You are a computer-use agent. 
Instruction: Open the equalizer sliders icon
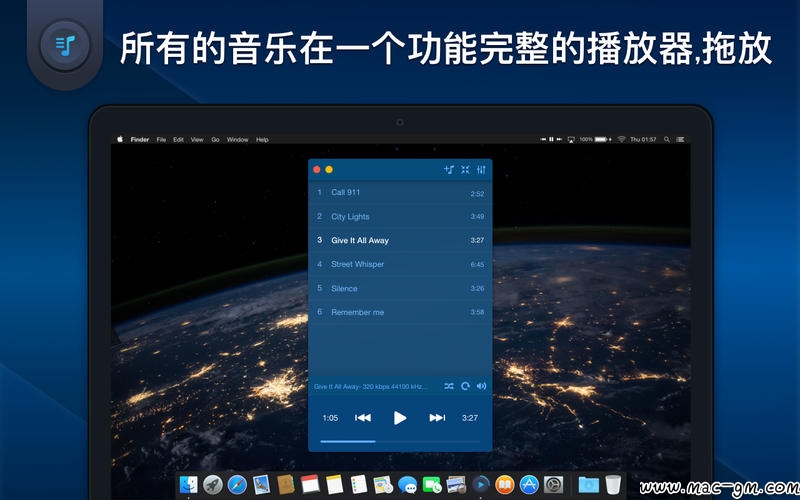click(x=481, y=169)
